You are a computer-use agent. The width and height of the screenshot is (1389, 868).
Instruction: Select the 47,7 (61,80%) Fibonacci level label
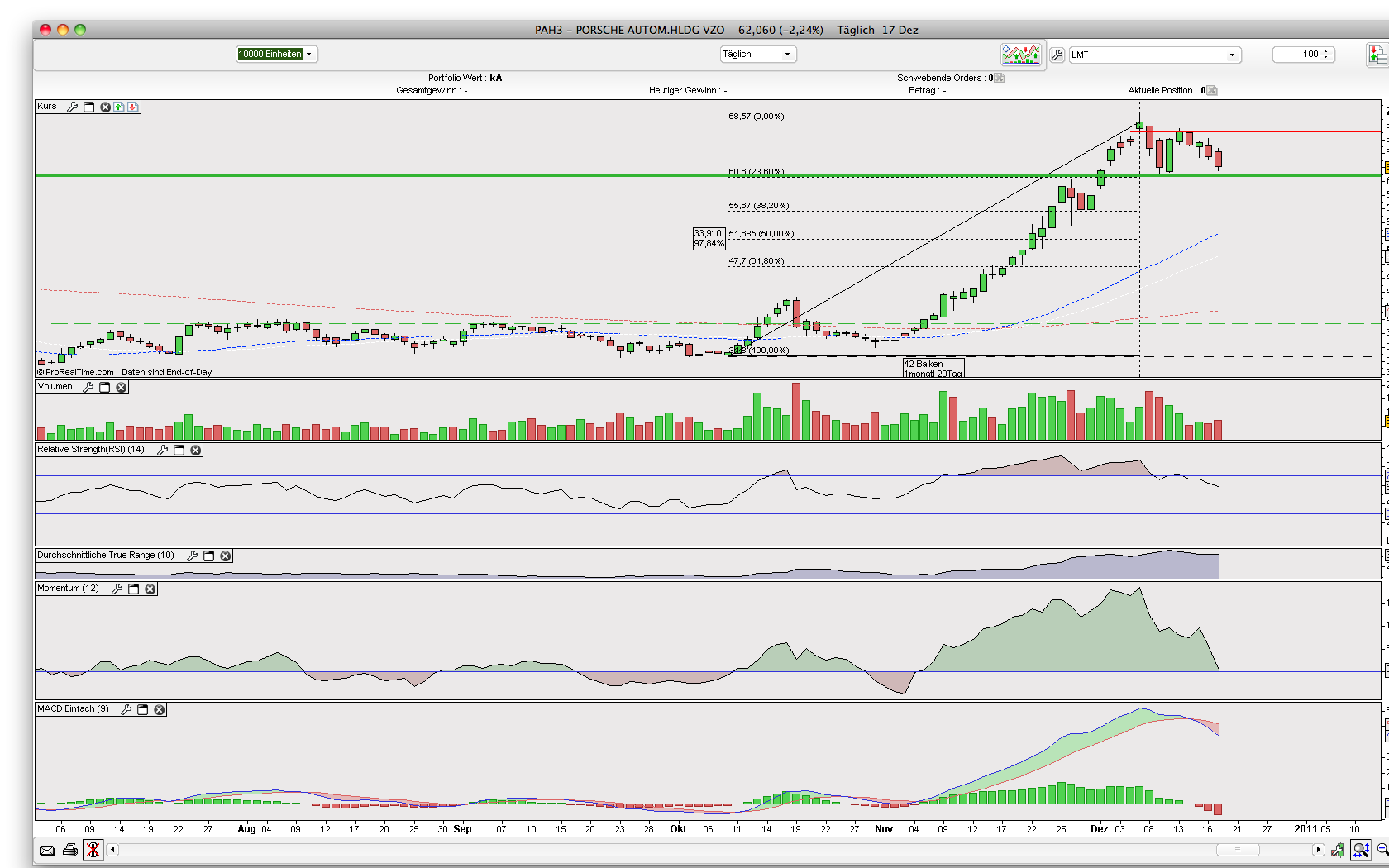(x=757, y=261)
